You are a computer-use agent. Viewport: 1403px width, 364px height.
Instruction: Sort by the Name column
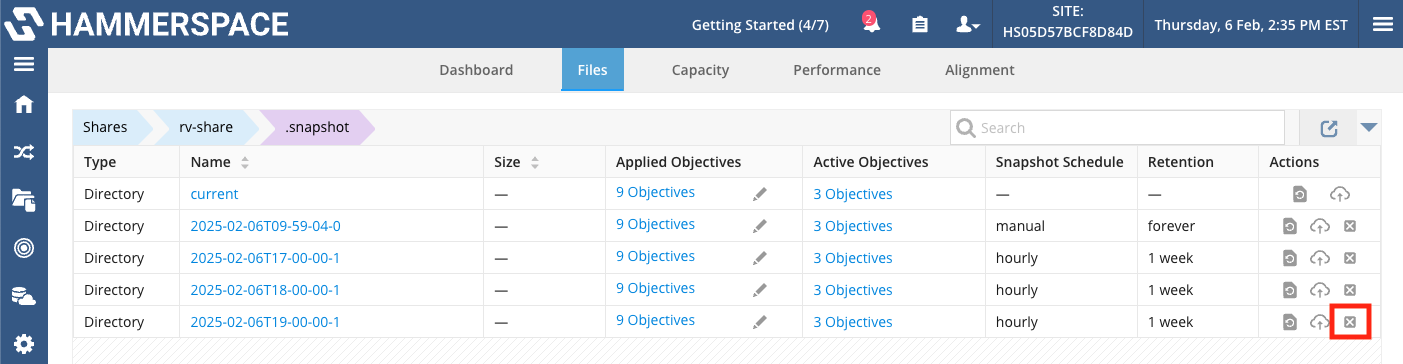point(220,162)
